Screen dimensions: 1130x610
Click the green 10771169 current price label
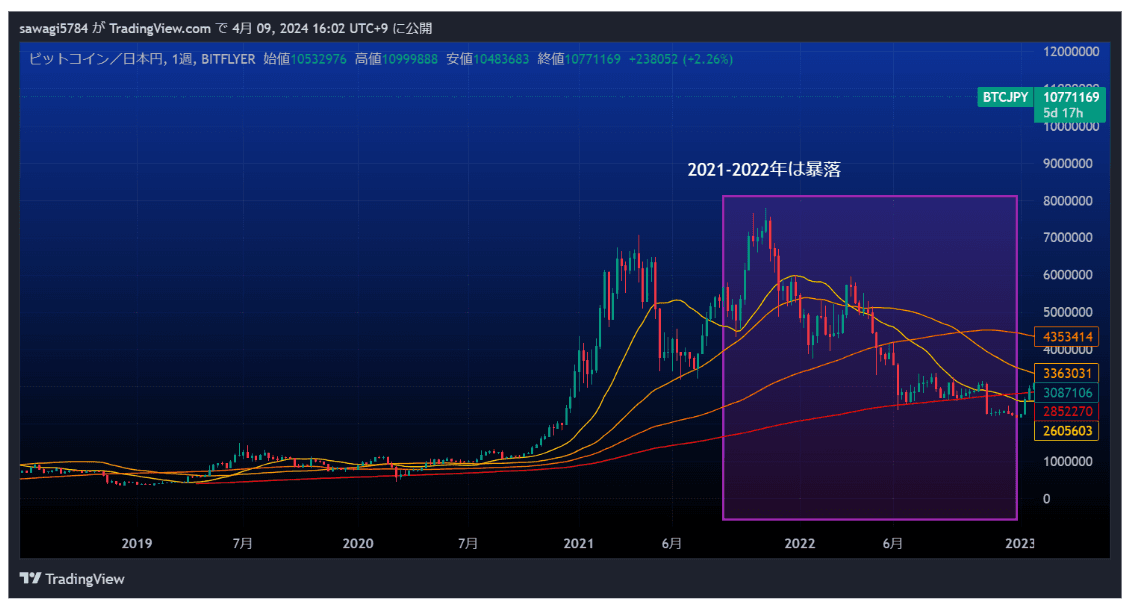[x=1071, y=97]
